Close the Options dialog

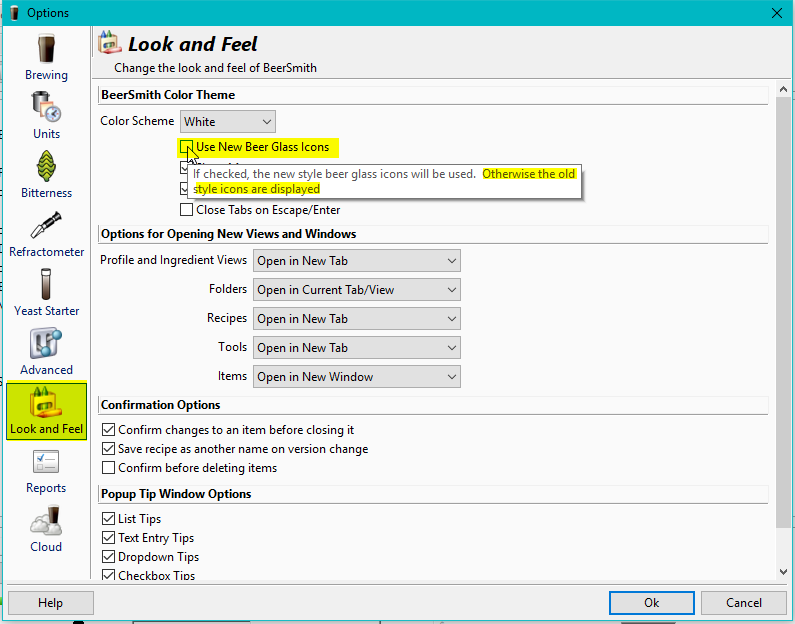(x=777, y=13)
